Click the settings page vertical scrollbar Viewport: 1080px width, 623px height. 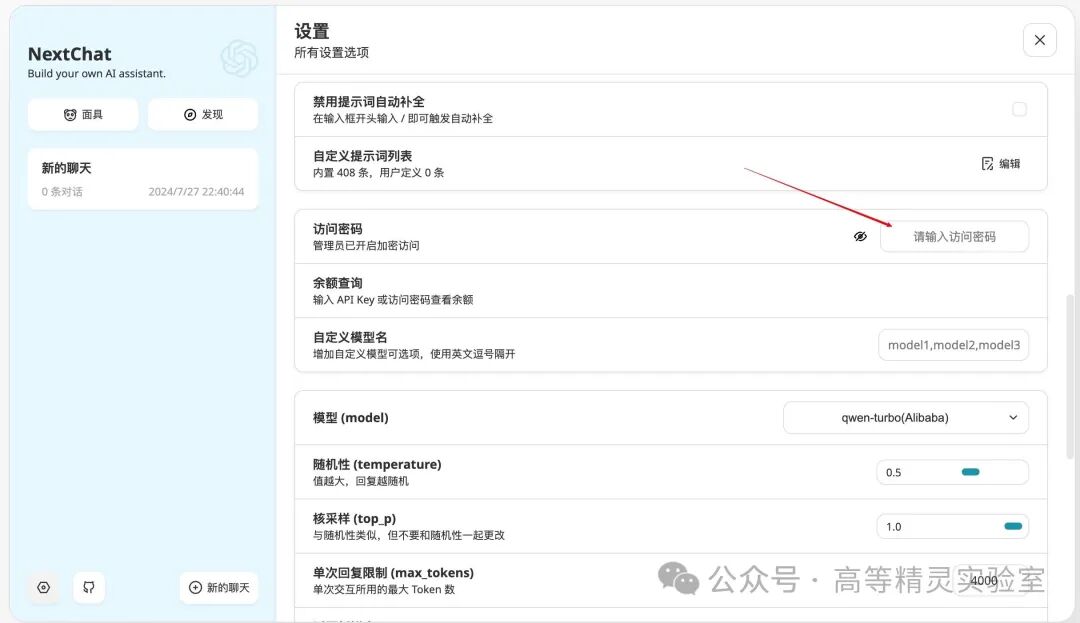1069,376
